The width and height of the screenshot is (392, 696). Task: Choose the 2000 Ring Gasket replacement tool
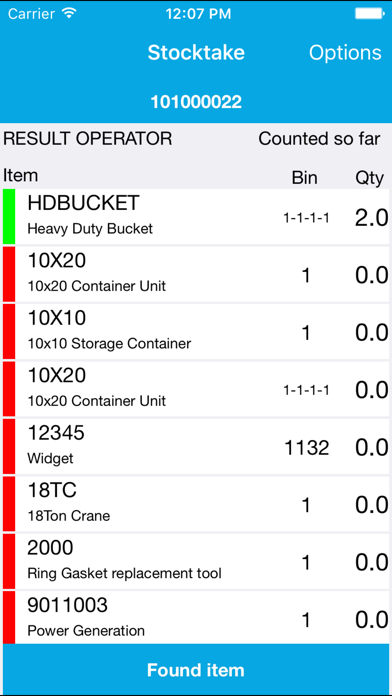pos(196,561)
